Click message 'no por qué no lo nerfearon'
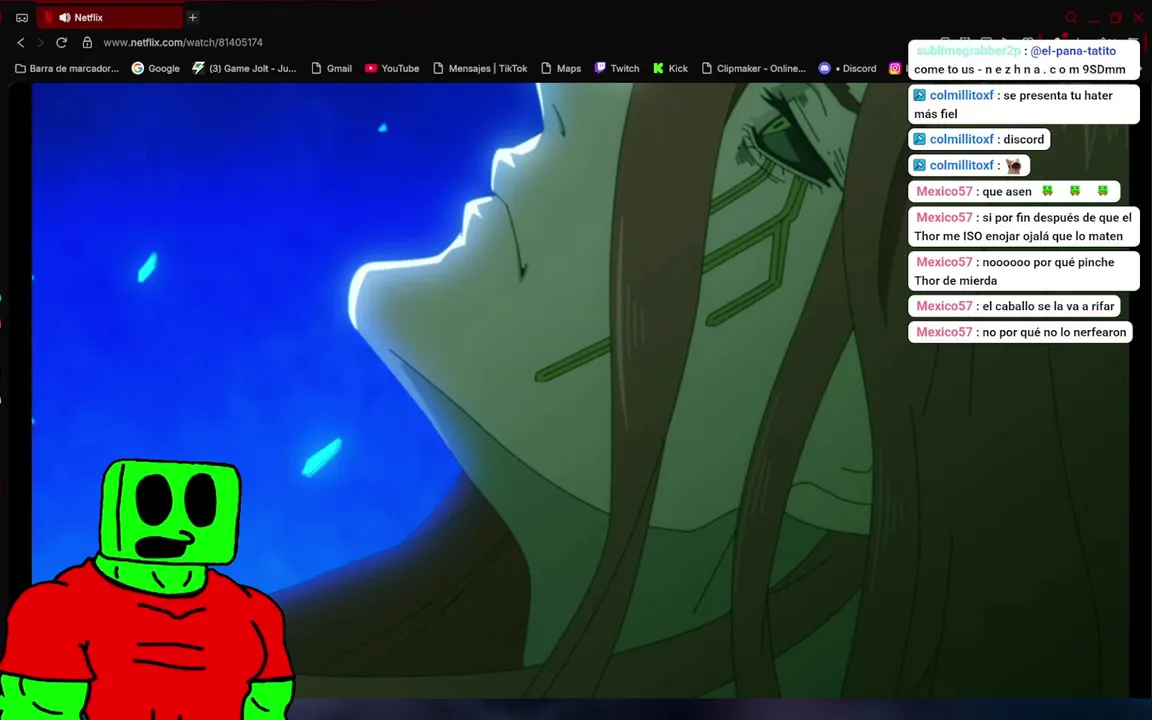Screen dimensions: 1152x720 click(1020, 332)
